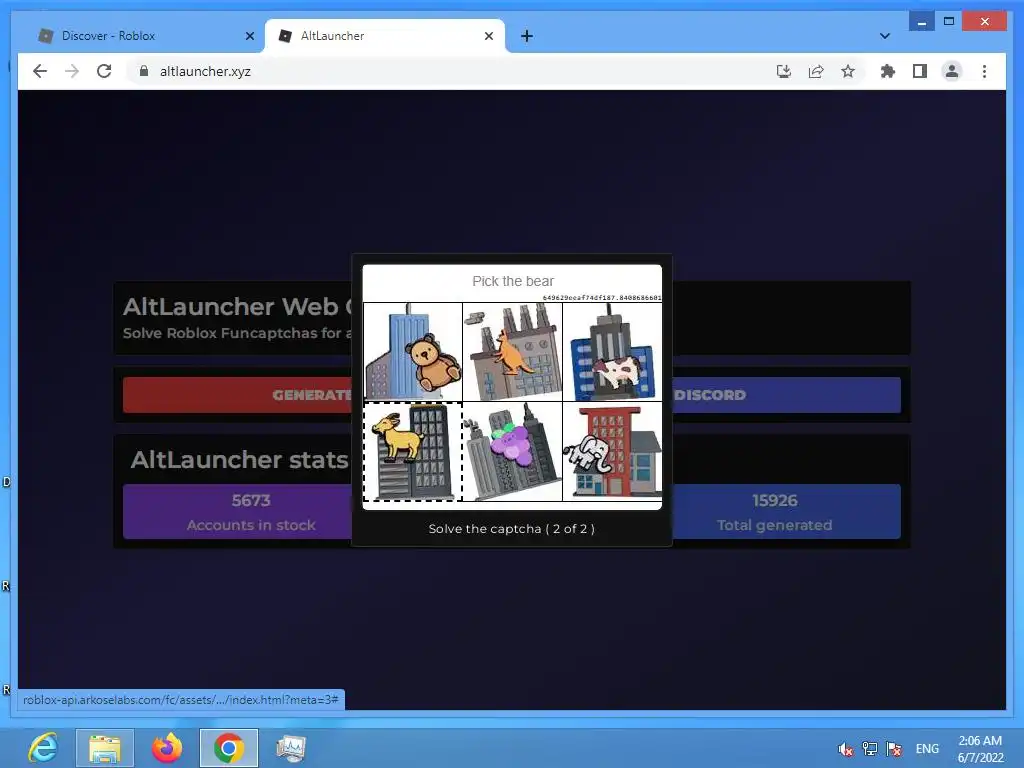This screenshot has height=768, width=1024.
Task: Toggle the Chrome side panel icon
Action: click(x=920, y=71)
